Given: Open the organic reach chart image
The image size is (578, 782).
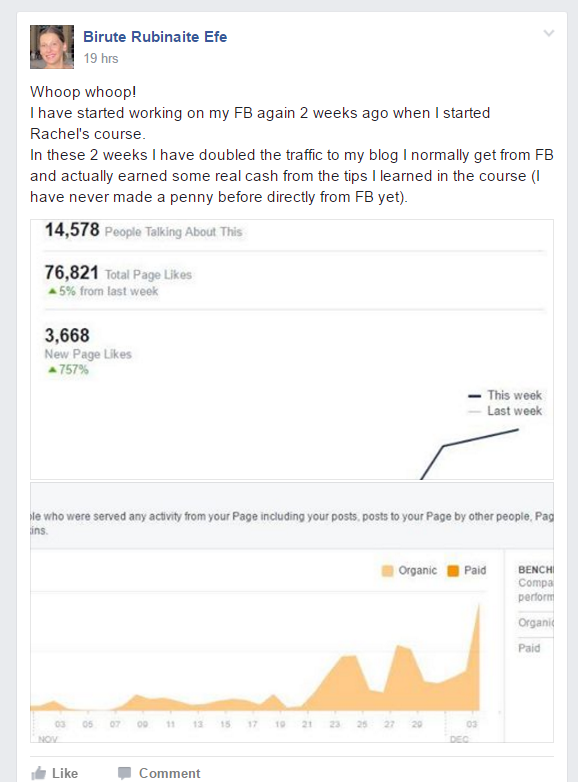Looking at the screenshot, I should 292,612.
